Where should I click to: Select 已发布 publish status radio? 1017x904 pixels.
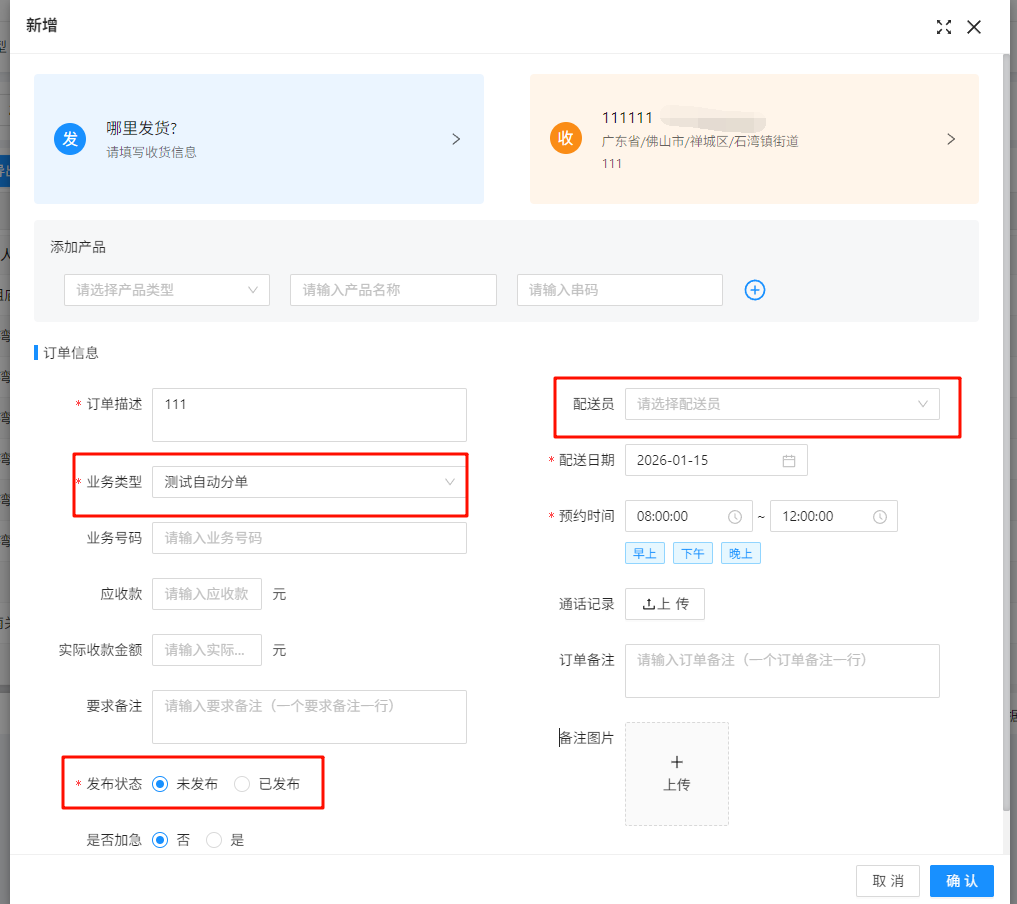pyautogui.click(x=242, y=784)
